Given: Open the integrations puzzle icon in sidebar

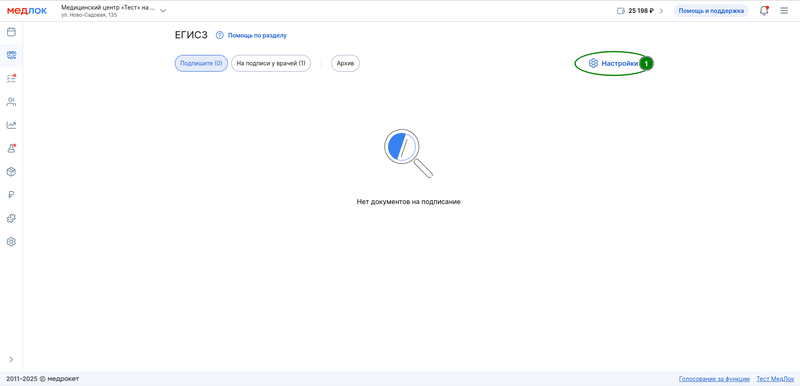Looking at the screenshot, I should (x=11, y=218).
